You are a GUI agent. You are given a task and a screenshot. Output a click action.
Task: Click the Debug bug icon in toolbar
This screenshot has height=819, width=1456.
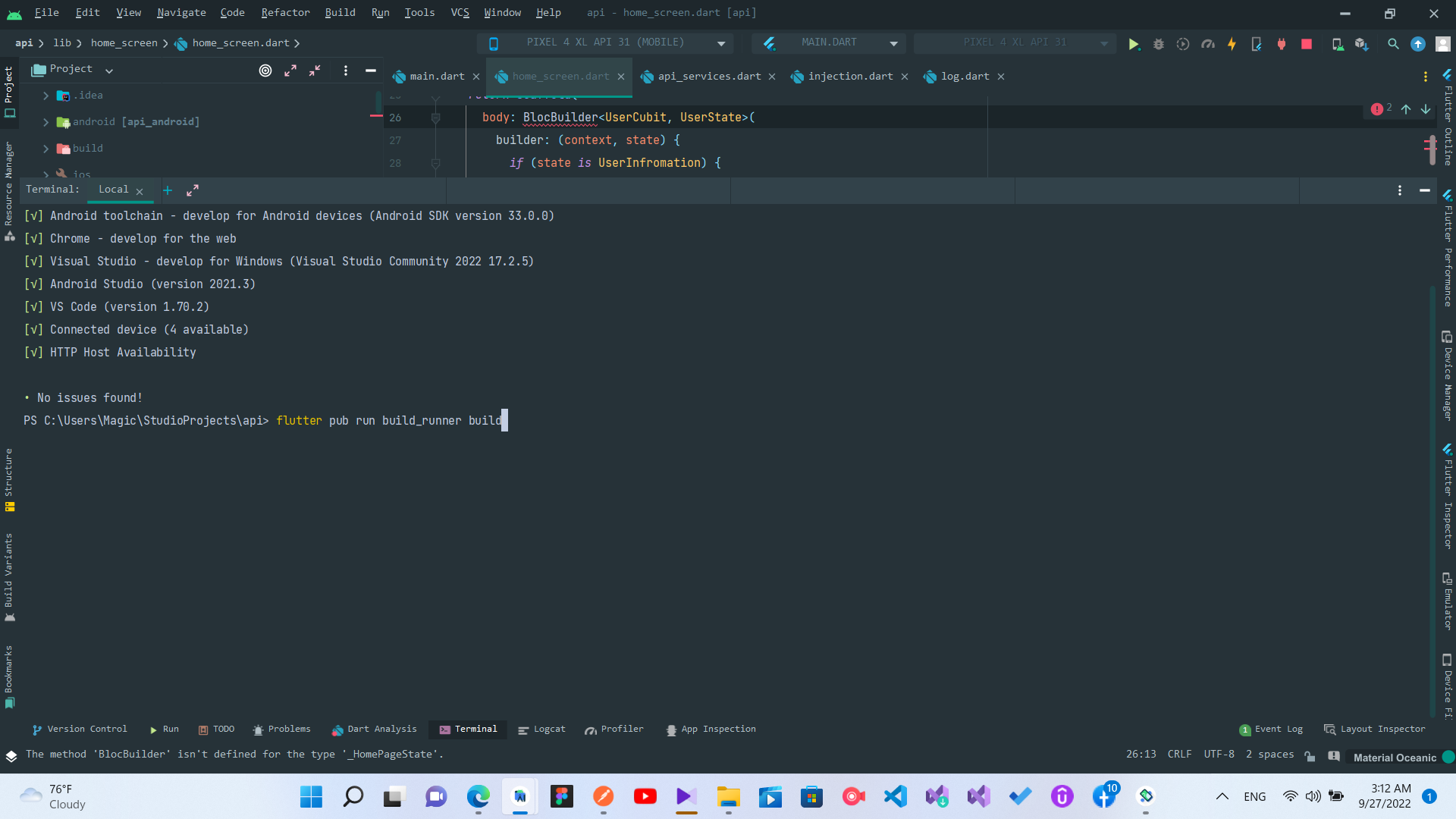[x=1159, y=44]
